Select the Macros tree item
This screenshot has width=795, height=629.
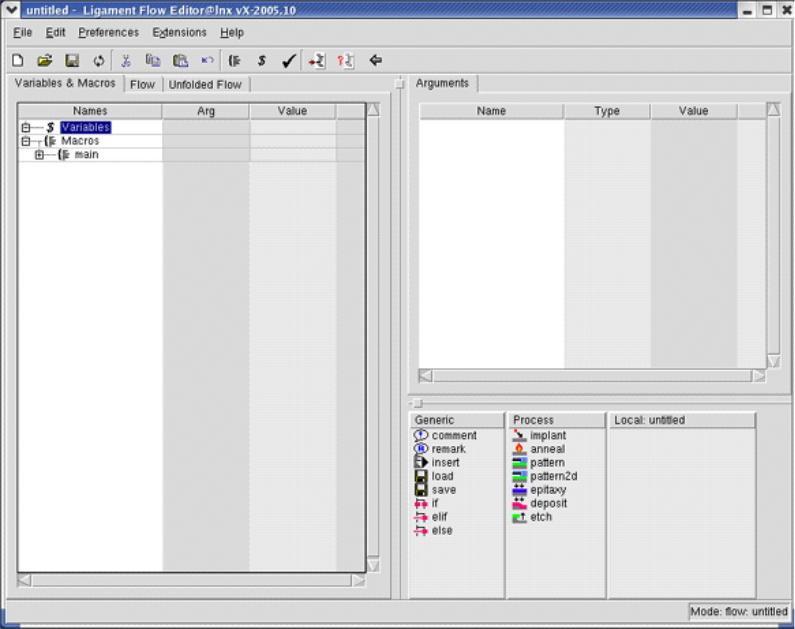(80, 141)
